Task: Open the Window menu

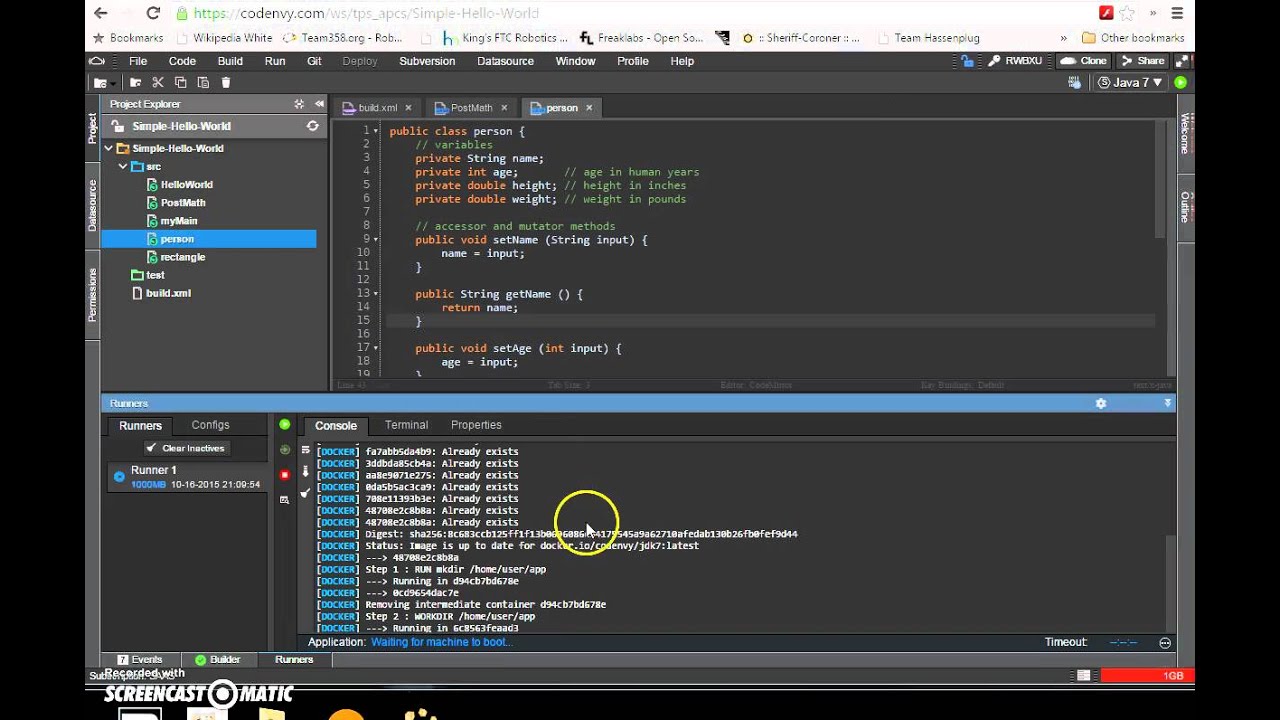Action: [575, 61]
